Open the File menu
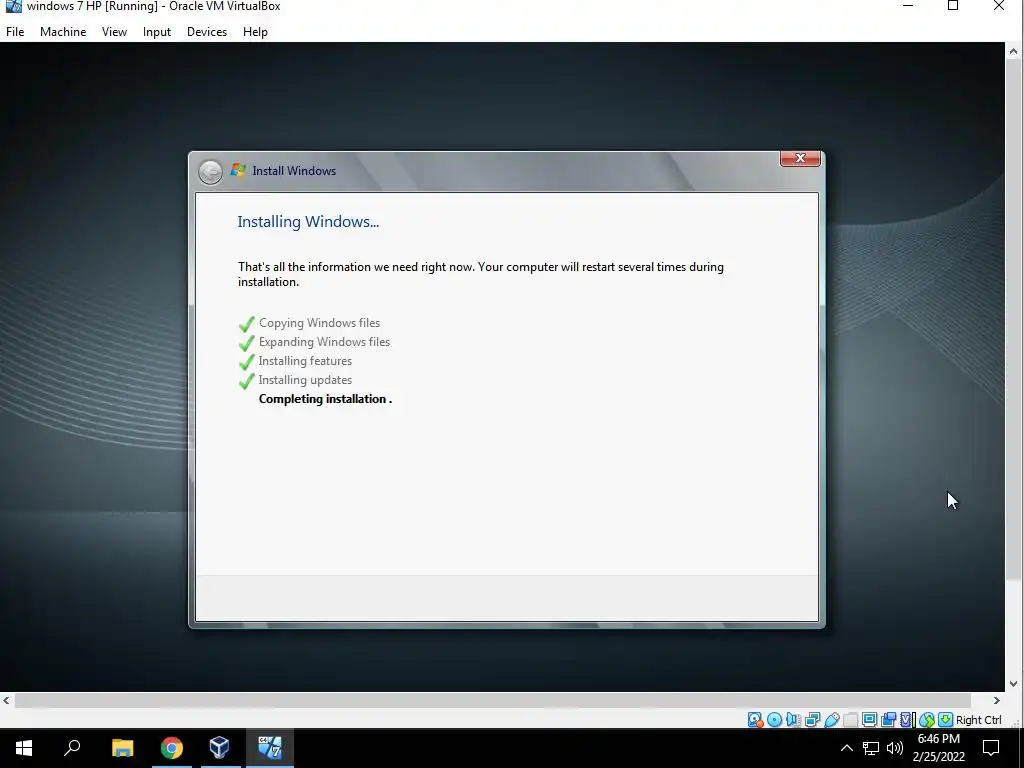 [15, 31]
